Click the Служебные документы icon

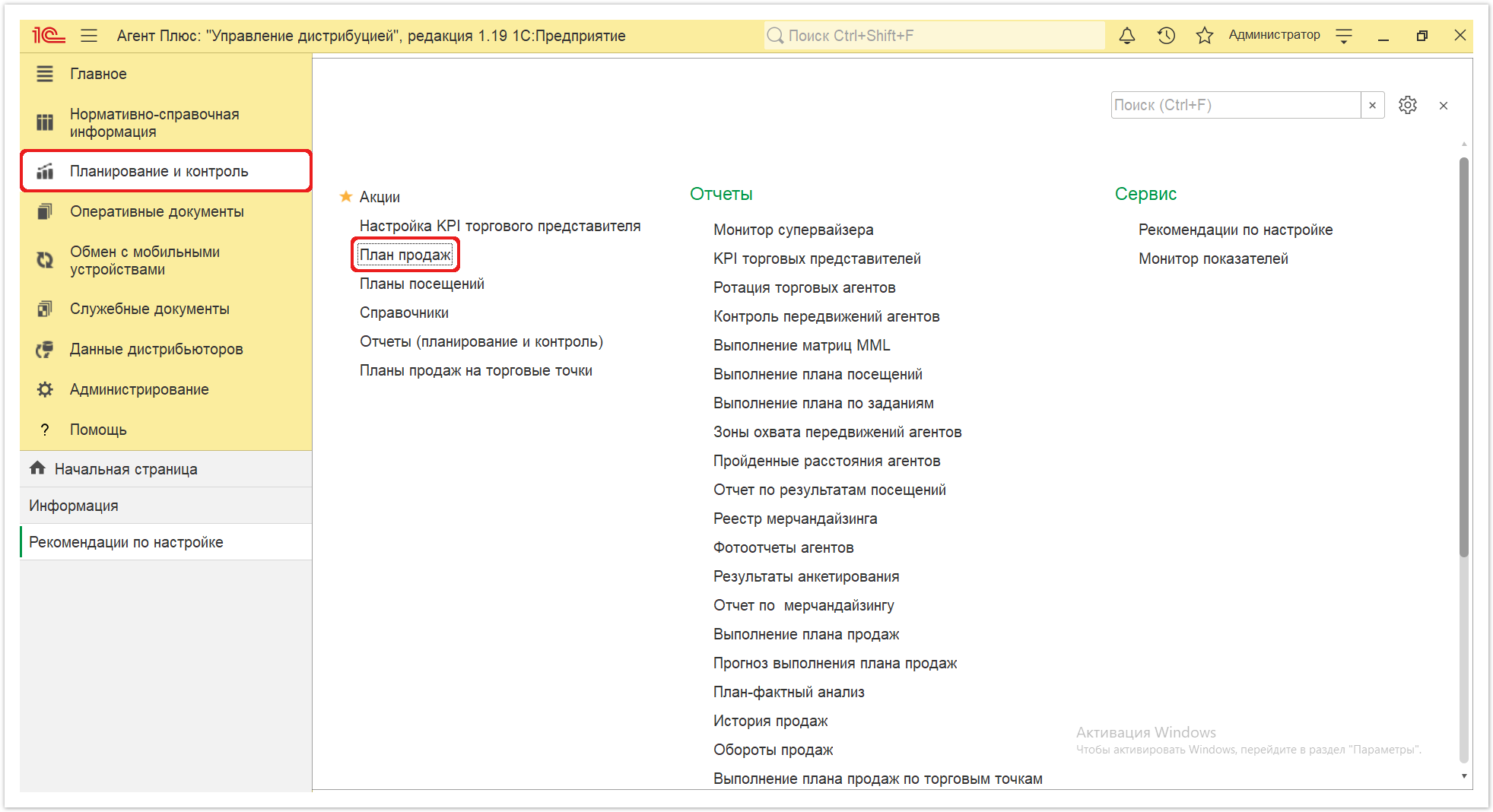coord(45,309)
